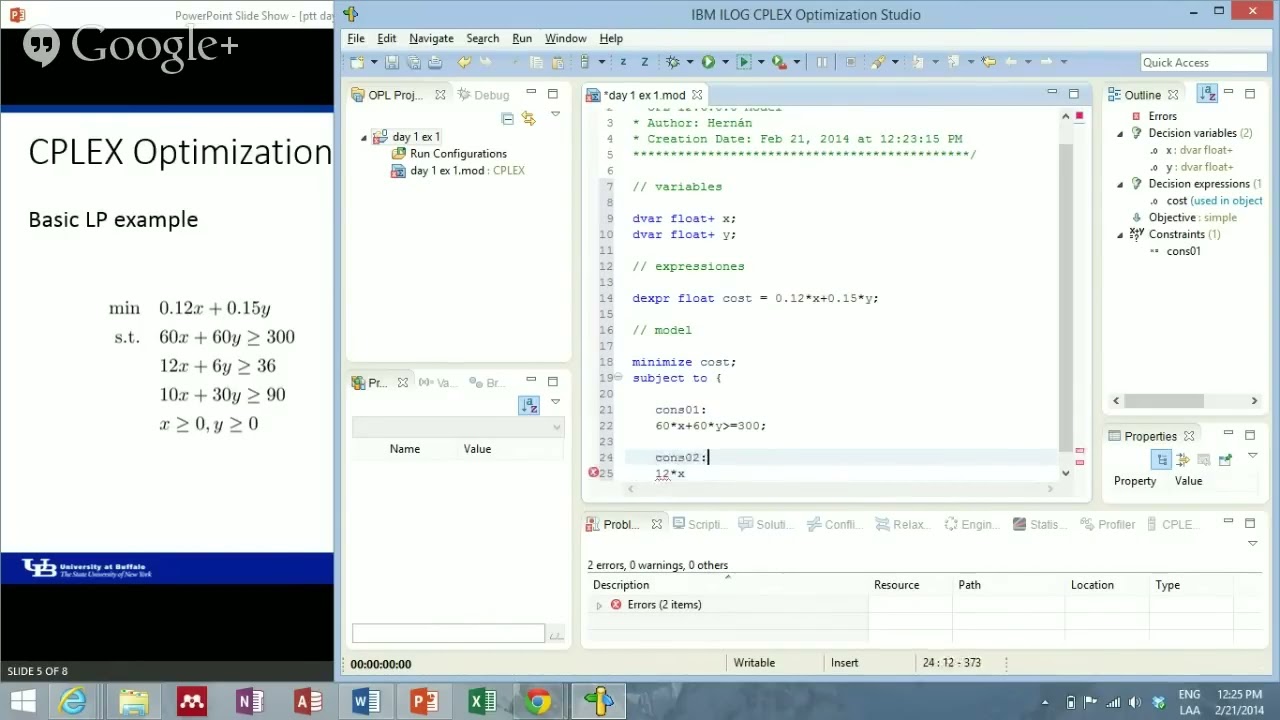Image resolution: width=1280 pixels, height=720 pixels.
Task: Close the Outline view
Action: click(1173, 95)
